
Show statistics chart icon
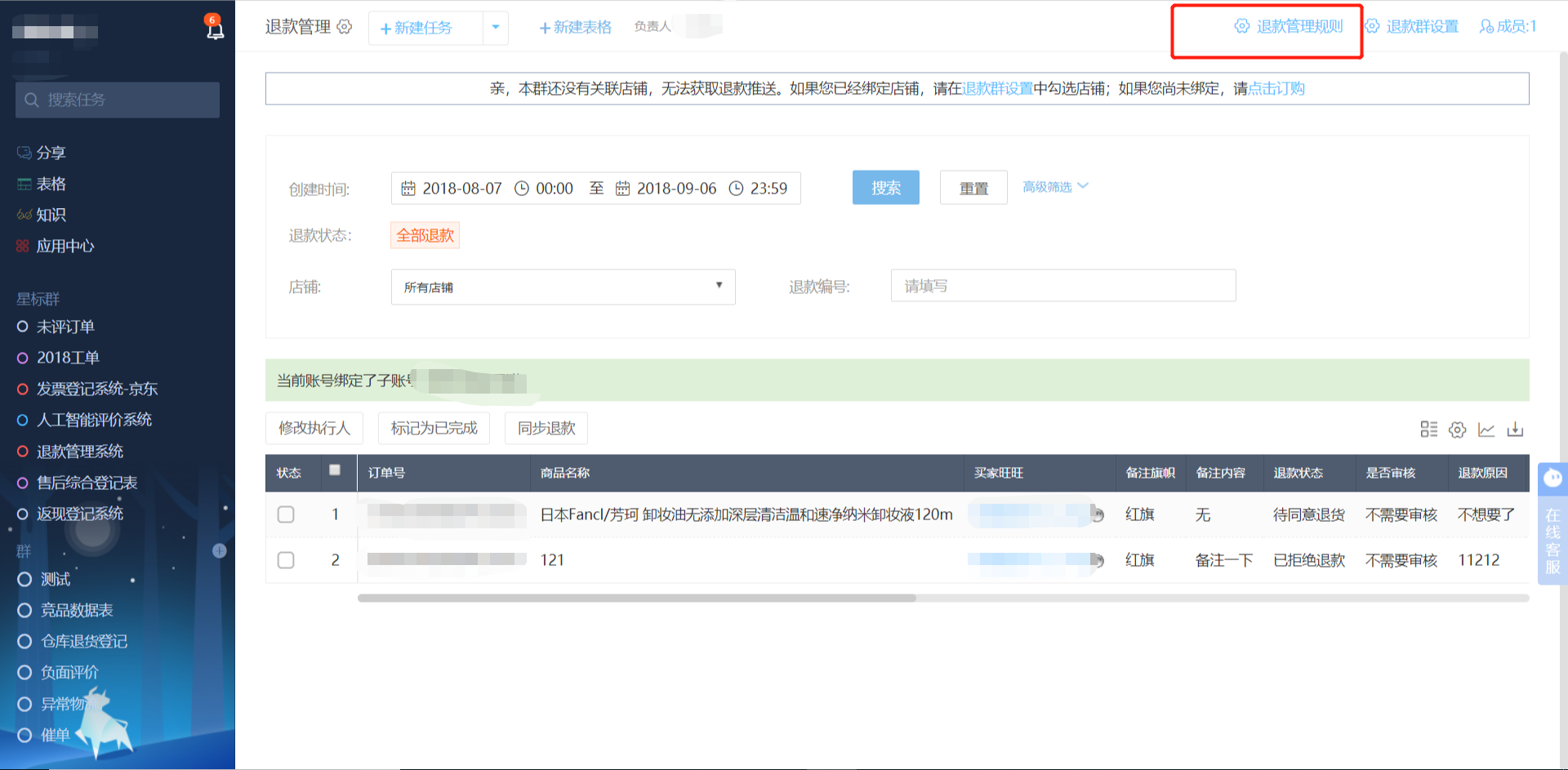coord(1486,430)
